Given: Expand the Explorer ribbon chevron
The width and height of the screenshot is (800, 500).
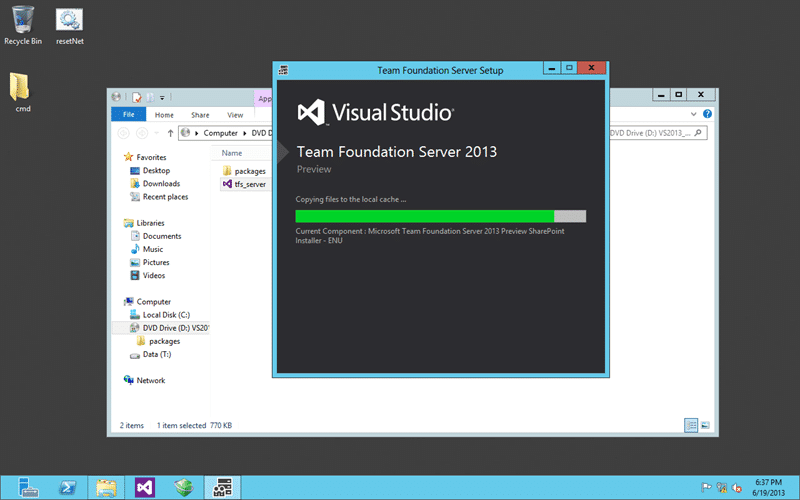Looking at the screenshot, I should 693,114.
